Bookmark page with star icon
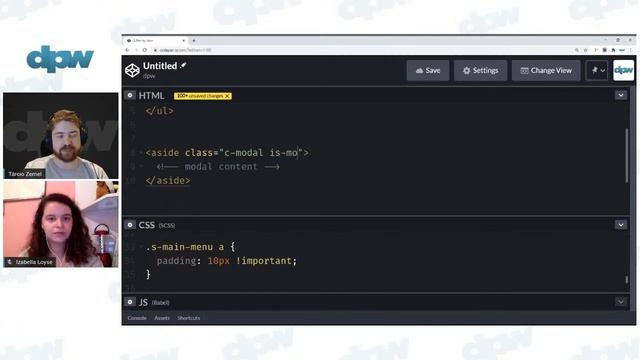640x360 pixels. click(586, 50)
